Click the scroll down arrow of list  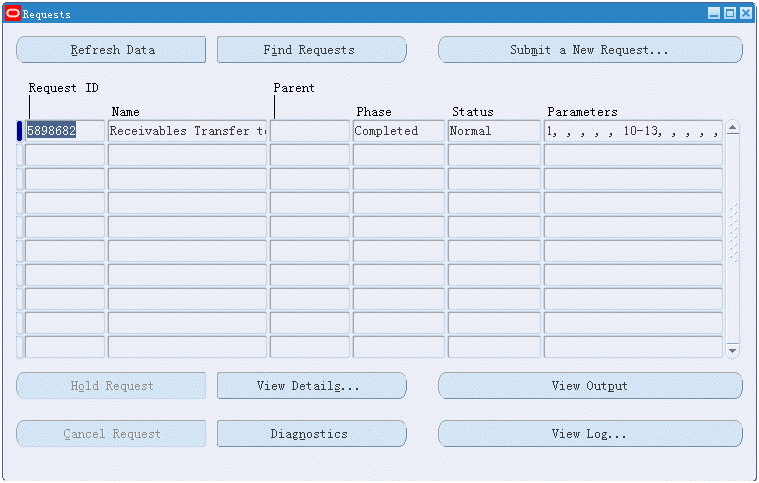(732, 351)
